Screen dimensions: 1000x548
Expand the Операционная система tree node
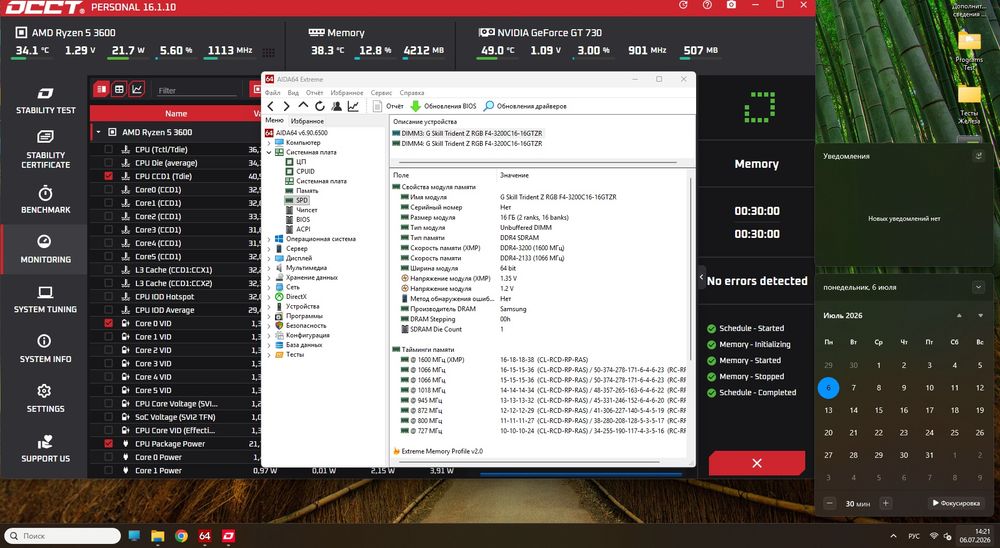pos(269,239)
